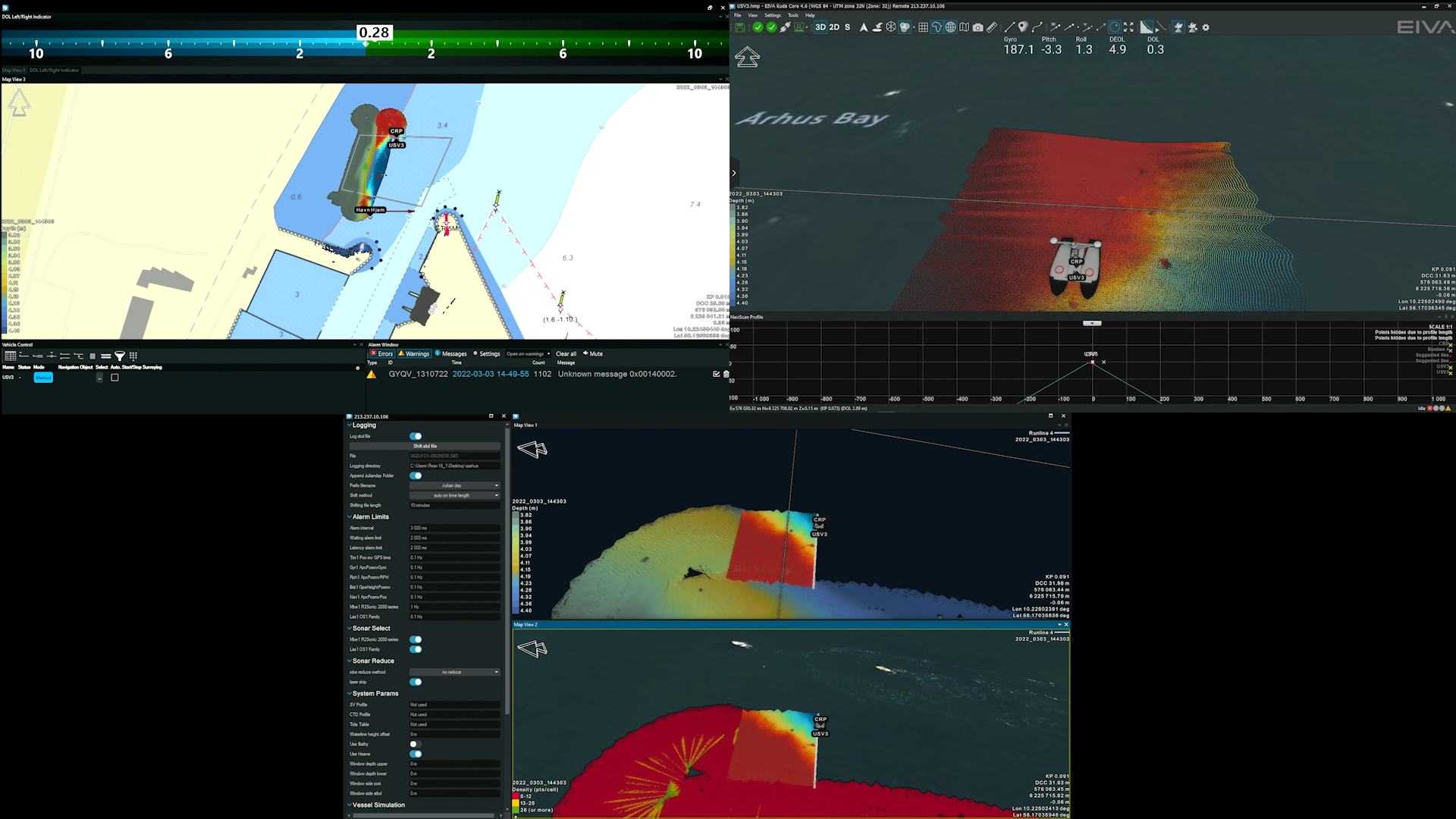The width and height of the screenshot is (1456, 819).
Task: Click the filter funnel icon in Vehicle Control
Action: point(120,356)
